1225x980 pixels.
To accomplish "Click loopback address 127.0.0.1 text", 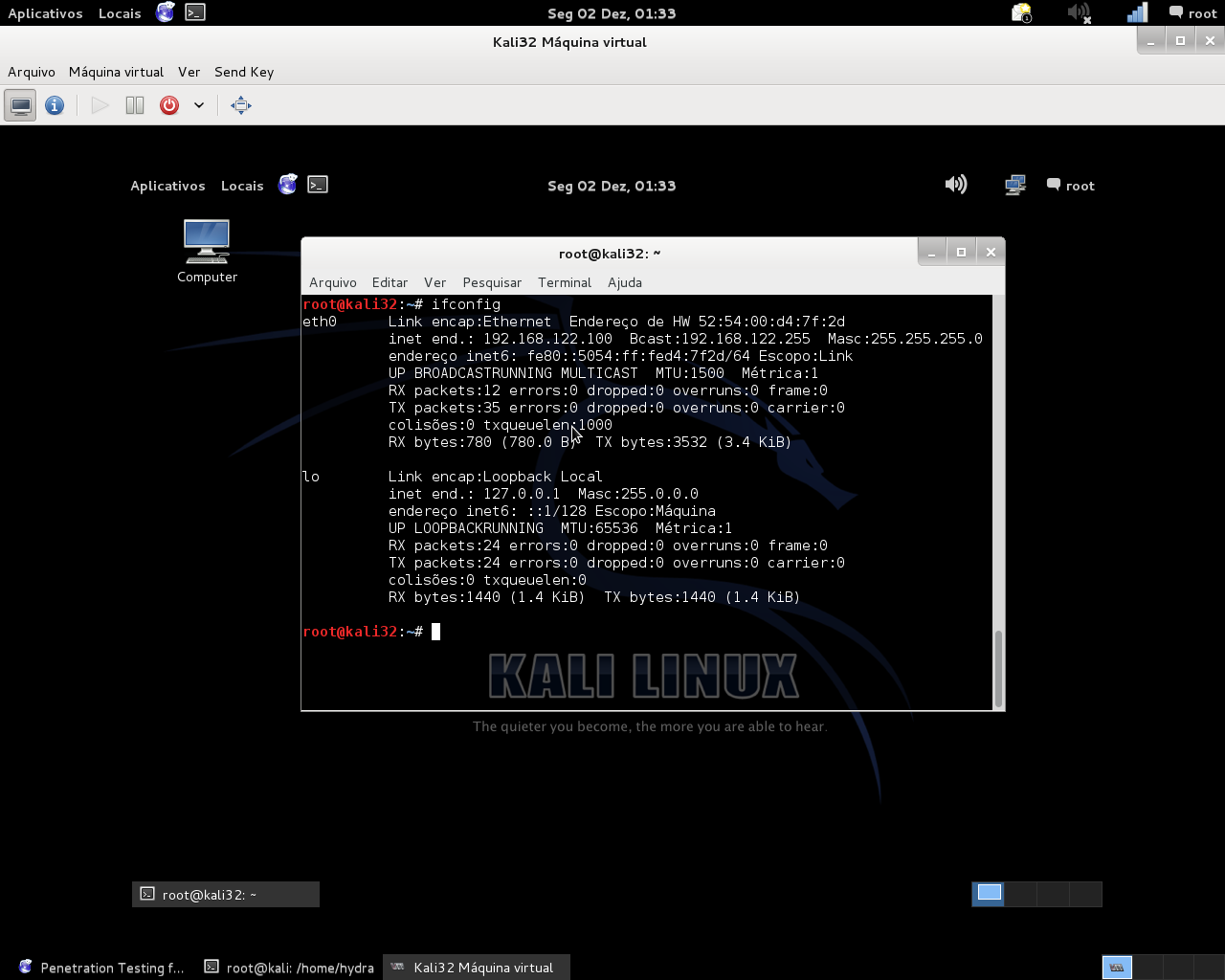I will pyautogui.click(x=522, y=494).
